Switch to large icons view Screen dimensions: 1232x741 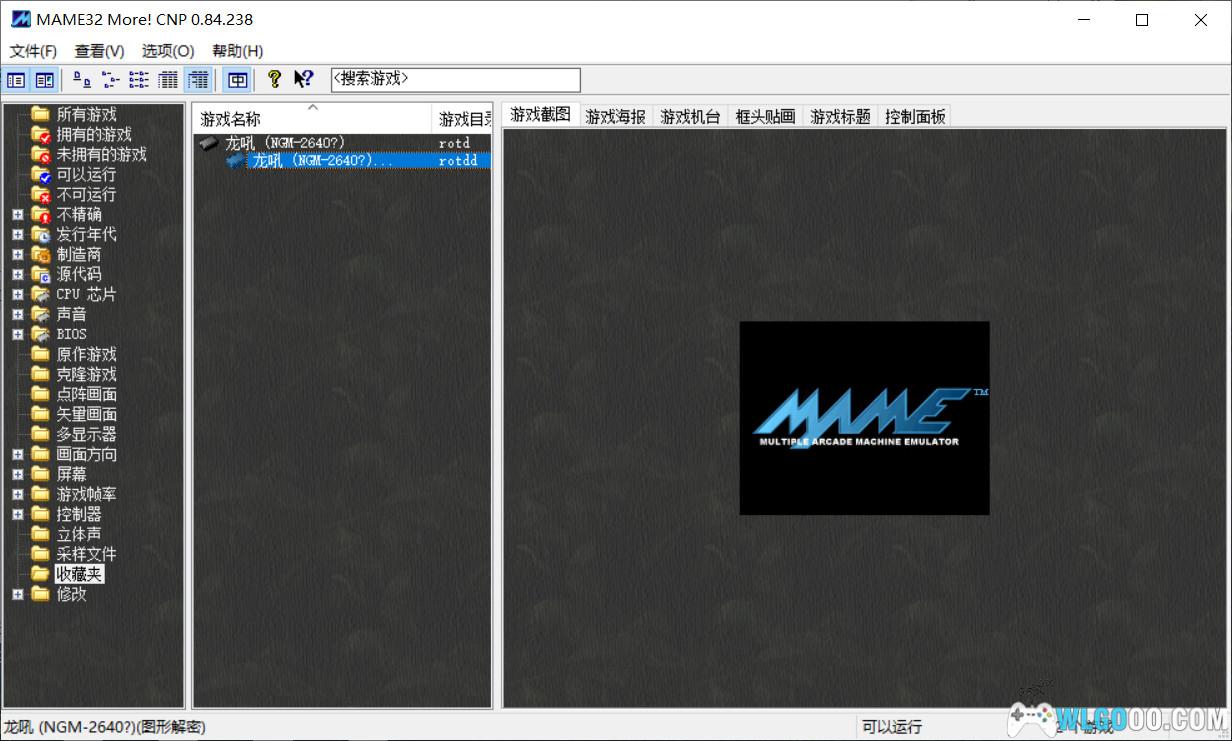click(82, 80)
